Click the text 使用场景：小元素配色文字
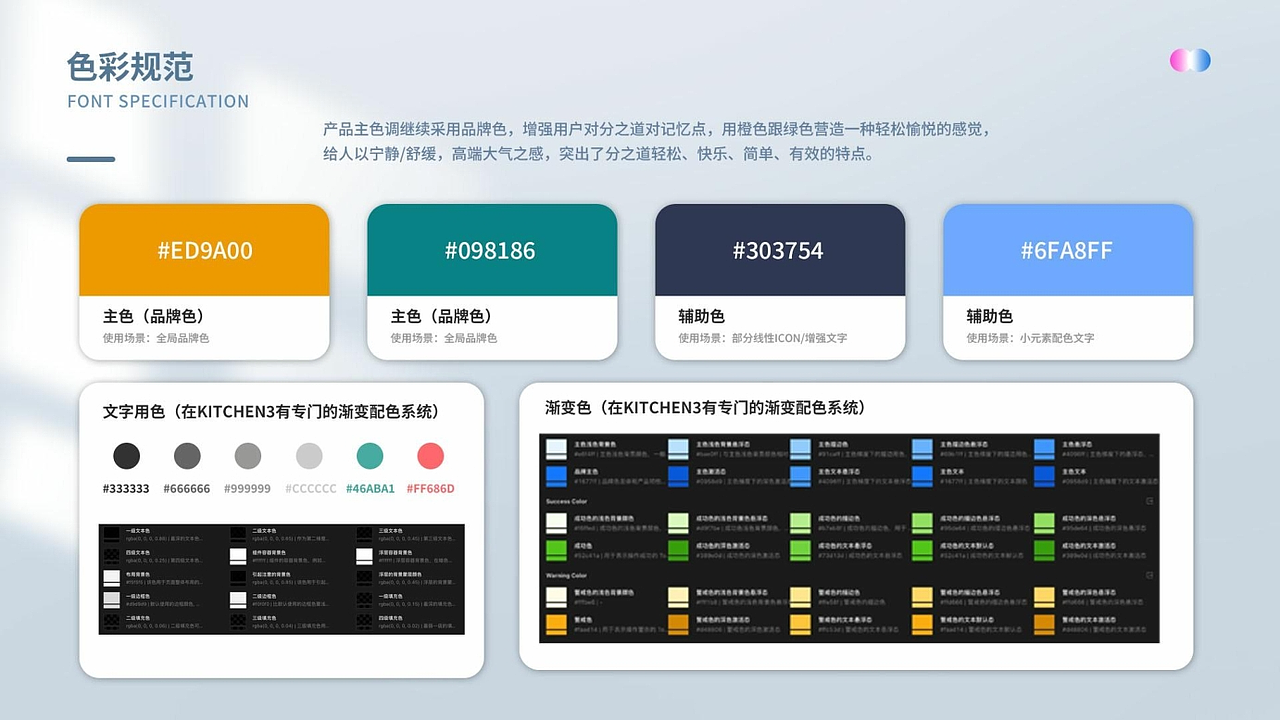This screenshot has height=720, width=1280. click(1031, 338)
